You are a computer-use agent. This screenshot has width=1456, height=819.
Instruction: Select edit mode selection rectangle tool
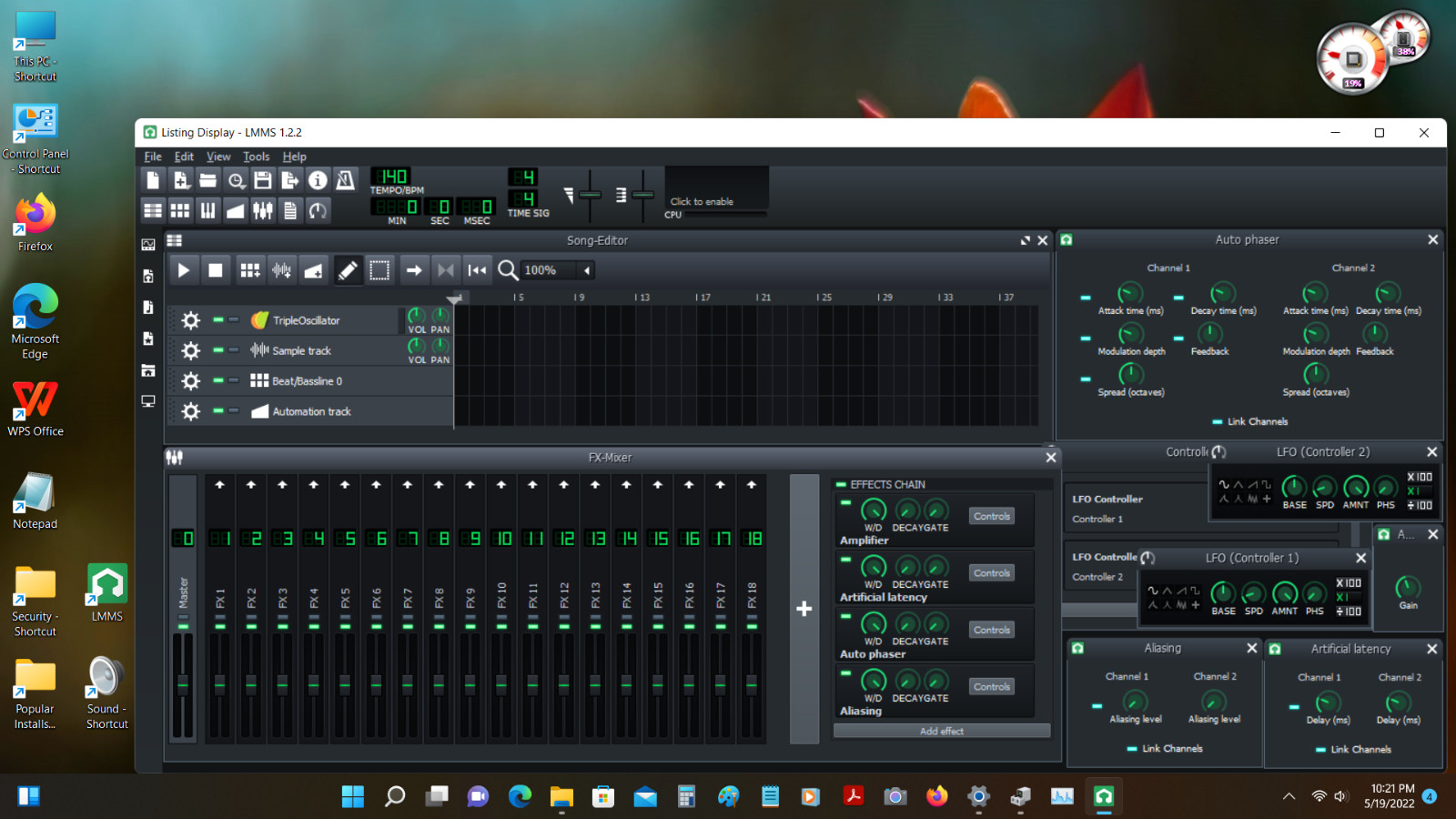(379, 270)
